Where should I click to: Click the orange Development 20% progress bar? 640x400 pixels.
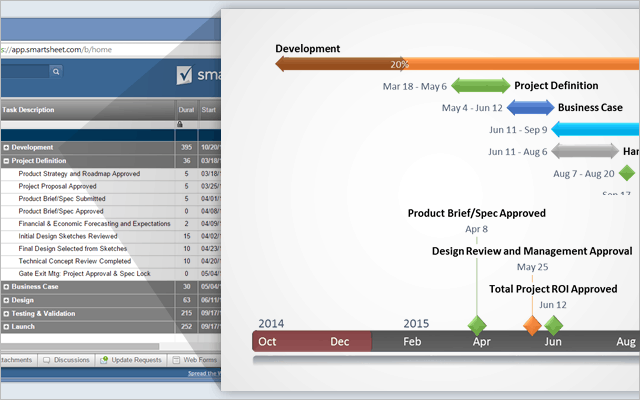(400, 64)
